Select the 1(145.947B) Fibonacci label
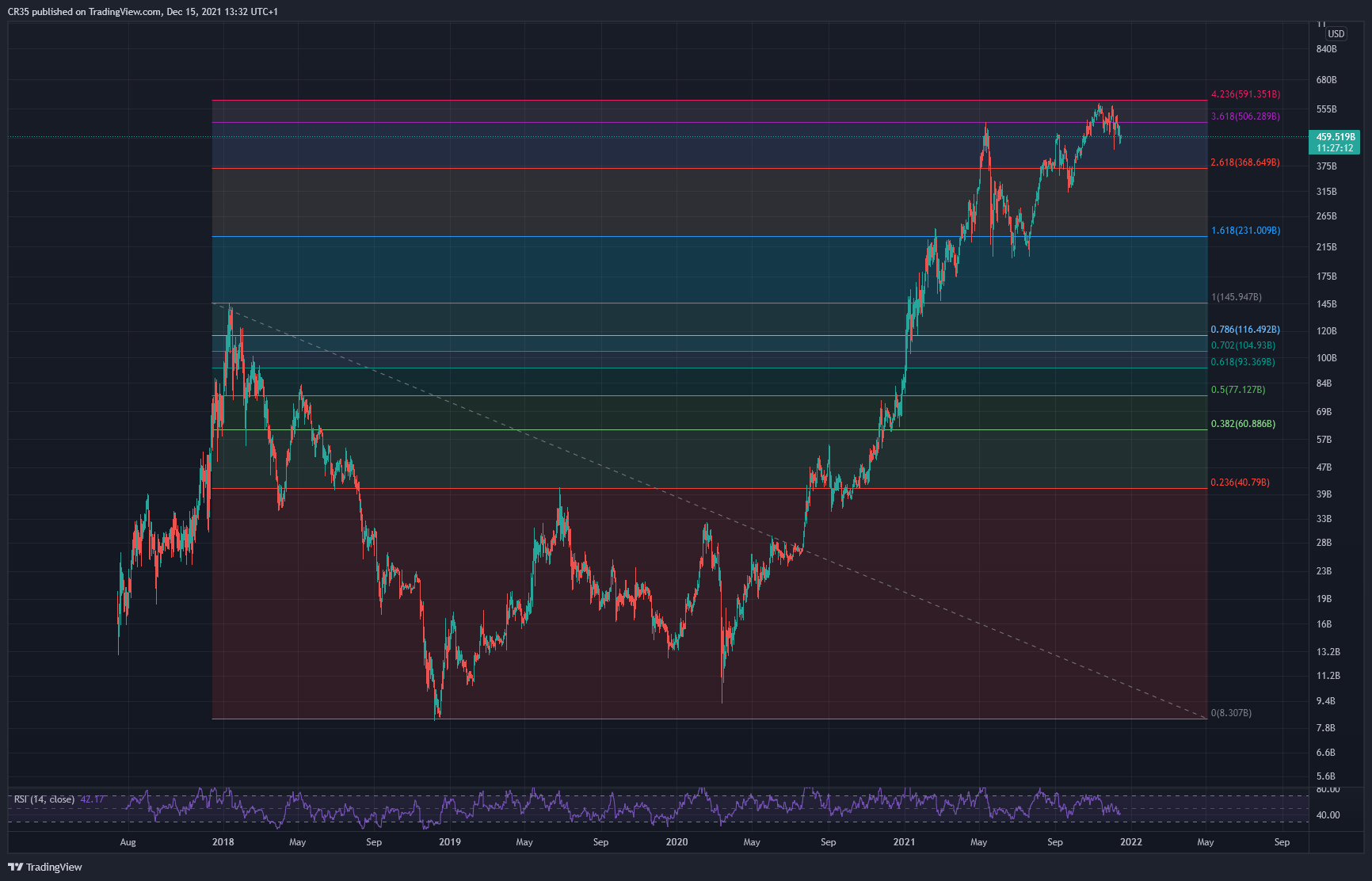This screenshot has height=881, width=1372. click(1237, 297)
